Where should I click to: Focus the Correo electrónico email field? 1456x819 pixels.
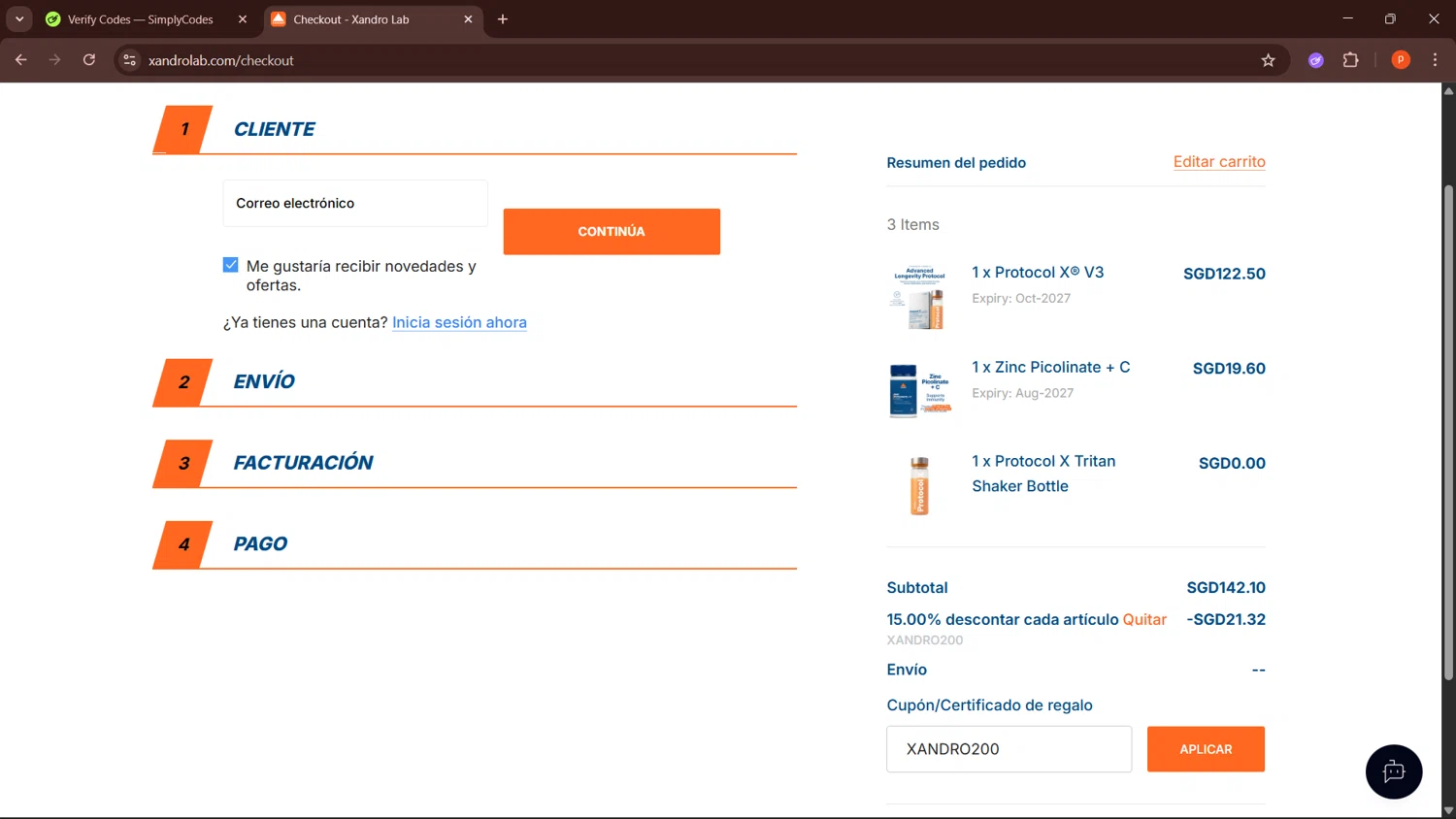(355, 203)
